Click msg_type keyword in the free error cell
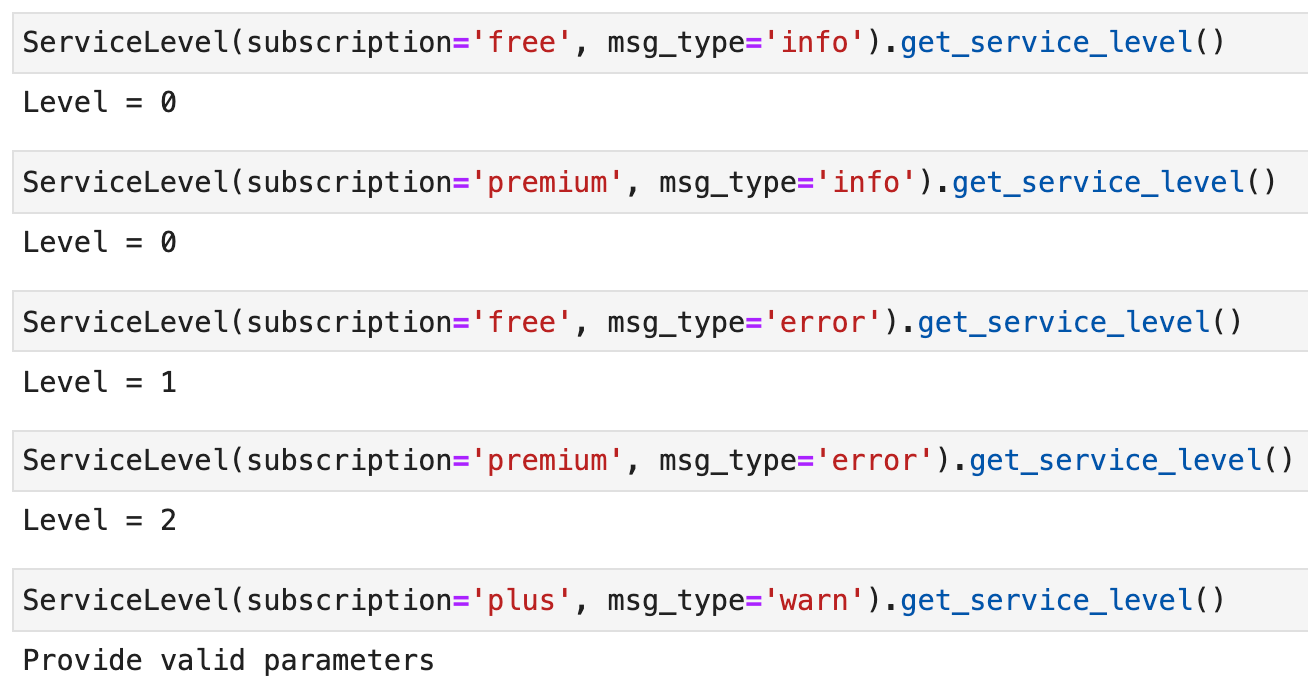Viewport: 1308px width, 698px height. [x=676, y=323]
